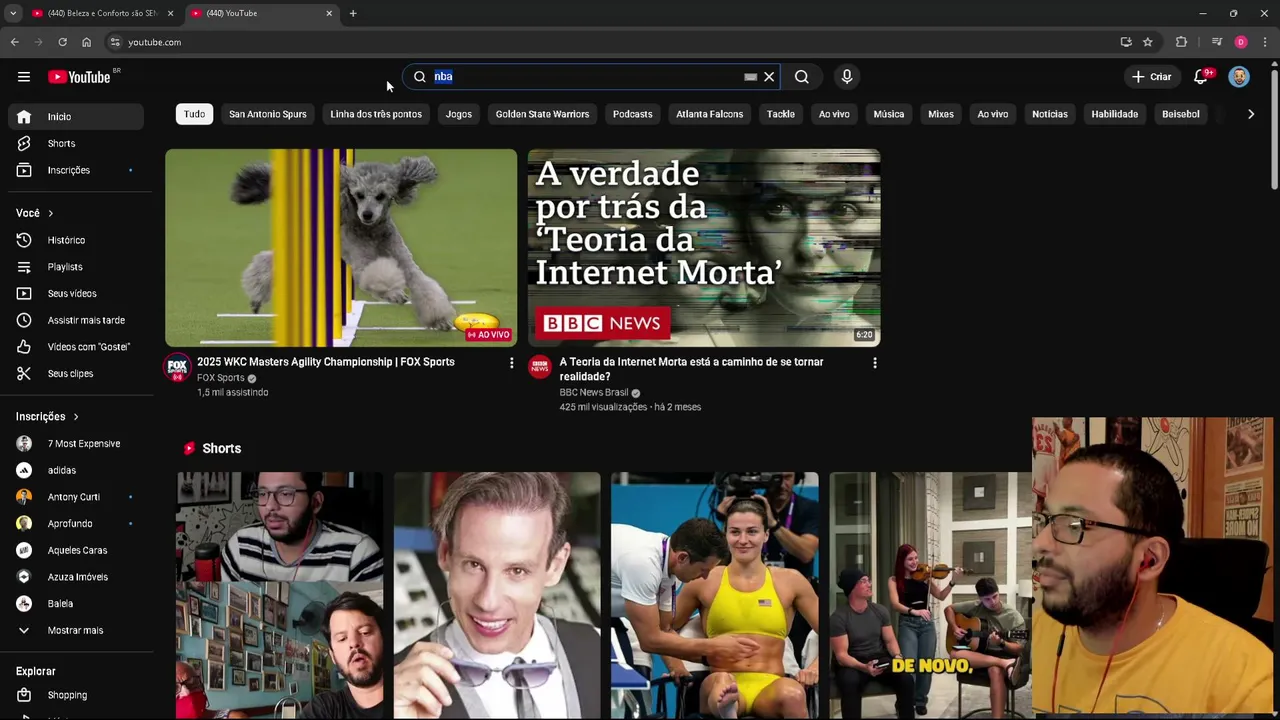Select the Música filter chip
This screenshot has width=1280, height=720.
[889, 114]
